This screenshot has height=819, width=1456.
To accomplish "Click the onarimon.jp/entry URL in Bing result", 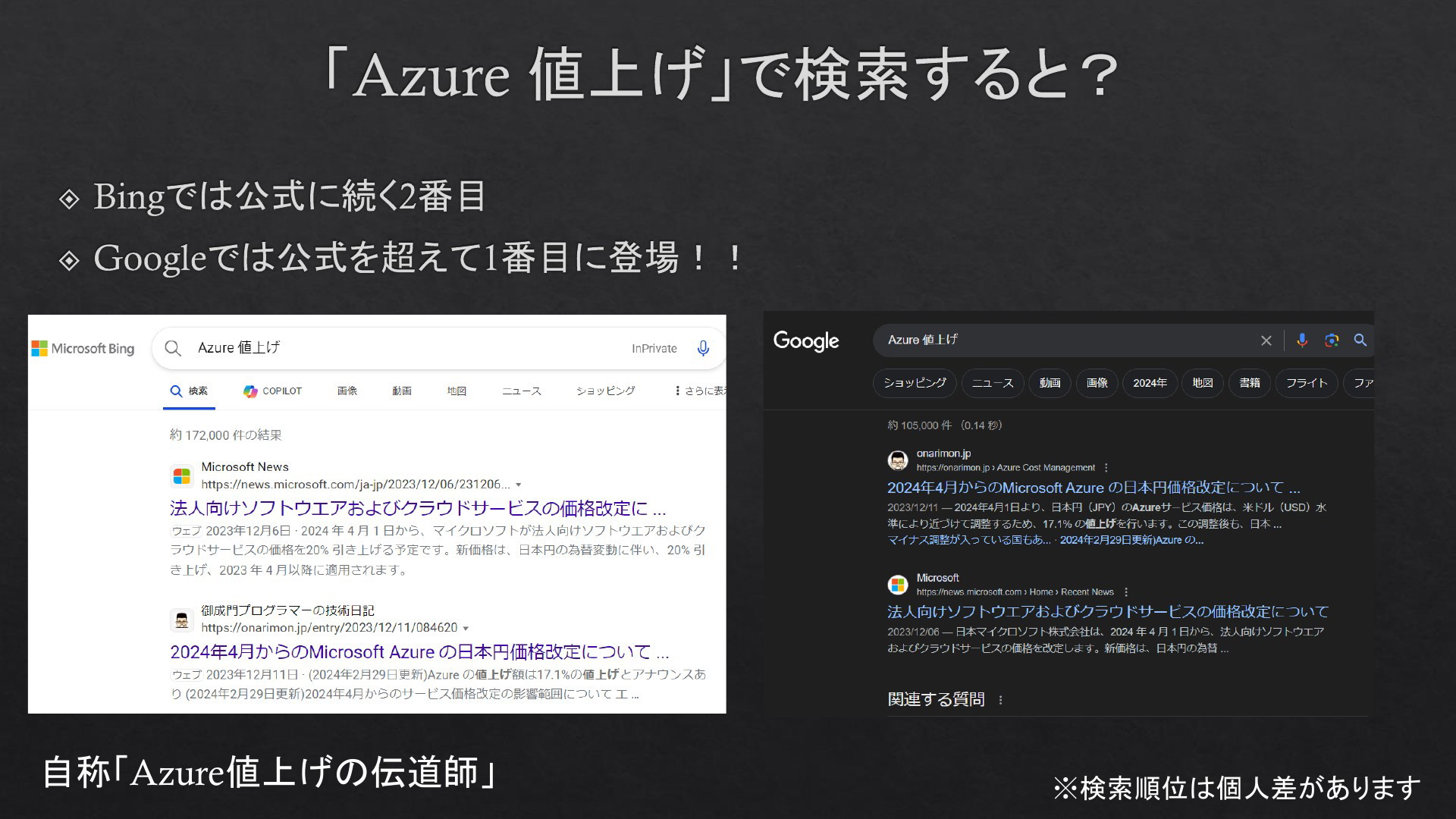I will [x=329, y=628].
